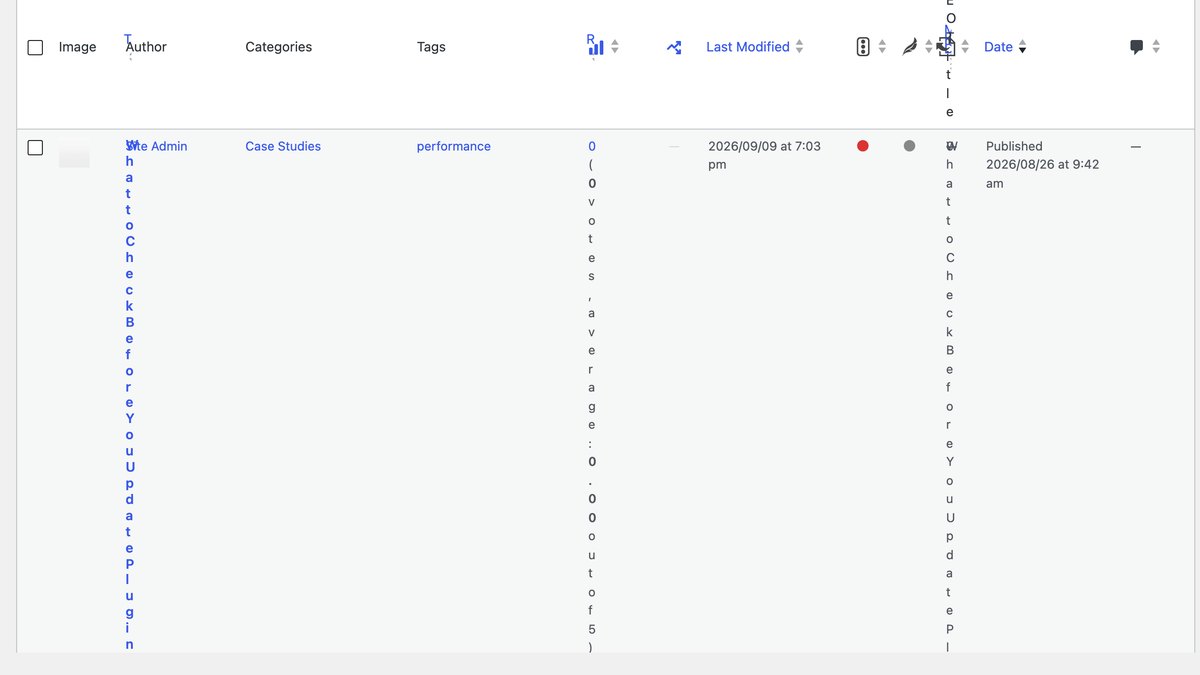Click sort arrows next to the Date header
This screenshot has width=1200, height=675.
tap(1022, 47)
